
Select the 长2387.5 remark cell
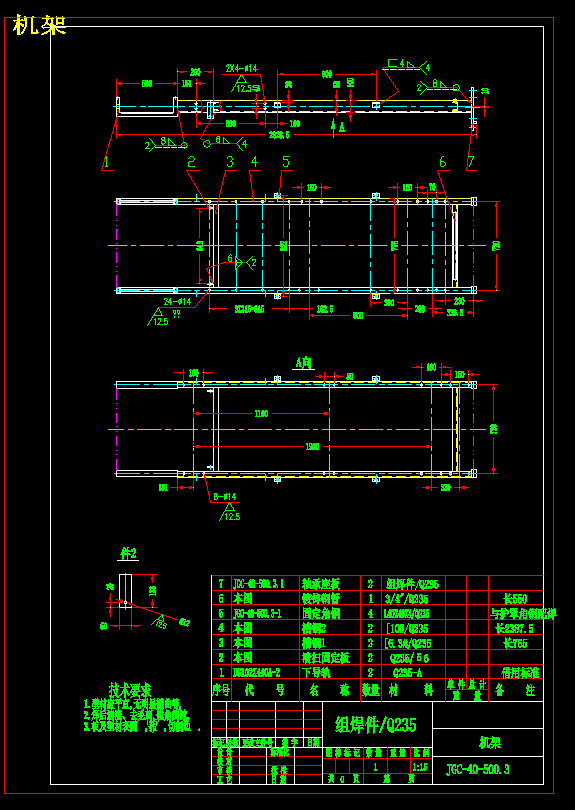pos(514,628)
